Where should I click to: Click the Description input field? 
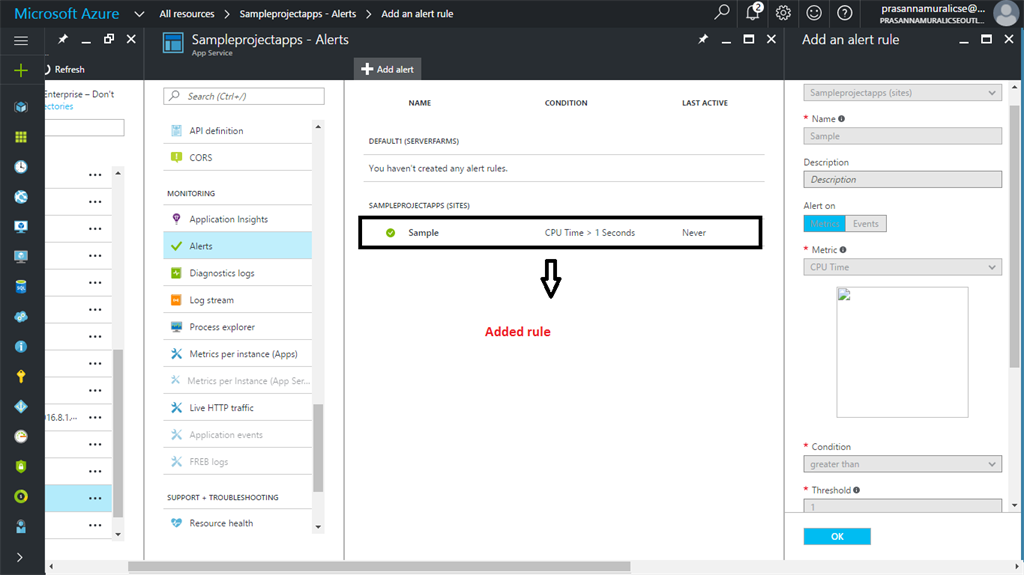coord(903,180)
